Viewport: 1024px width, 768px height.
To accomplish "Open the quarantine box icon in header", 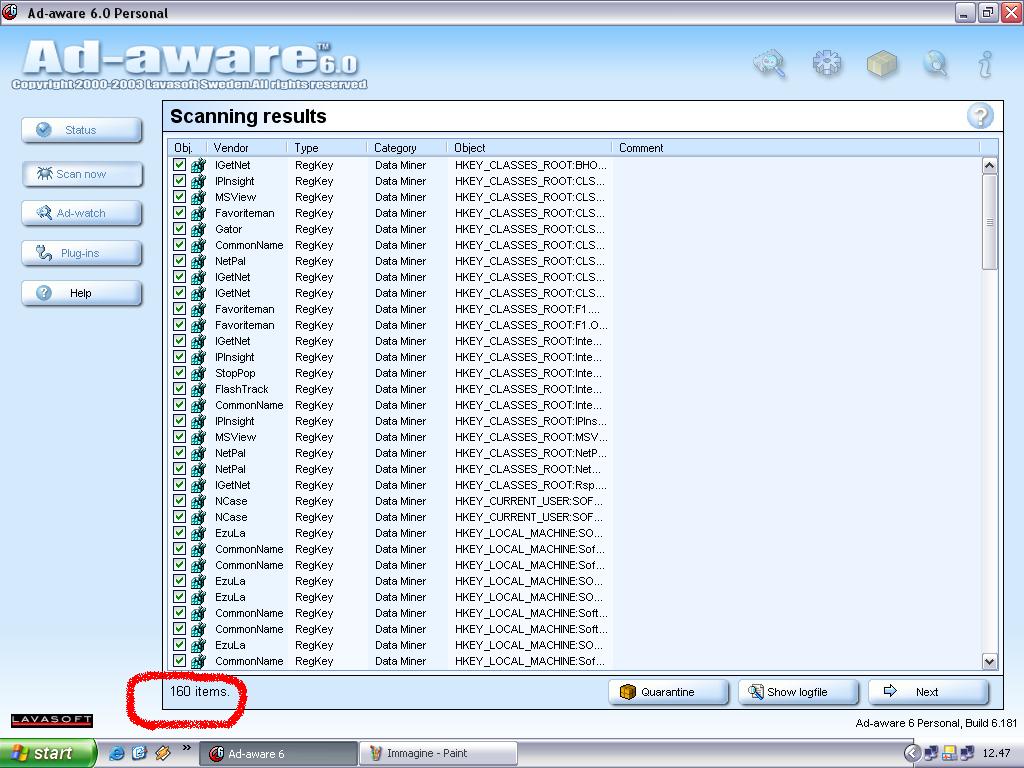I will tap(882, 64).
